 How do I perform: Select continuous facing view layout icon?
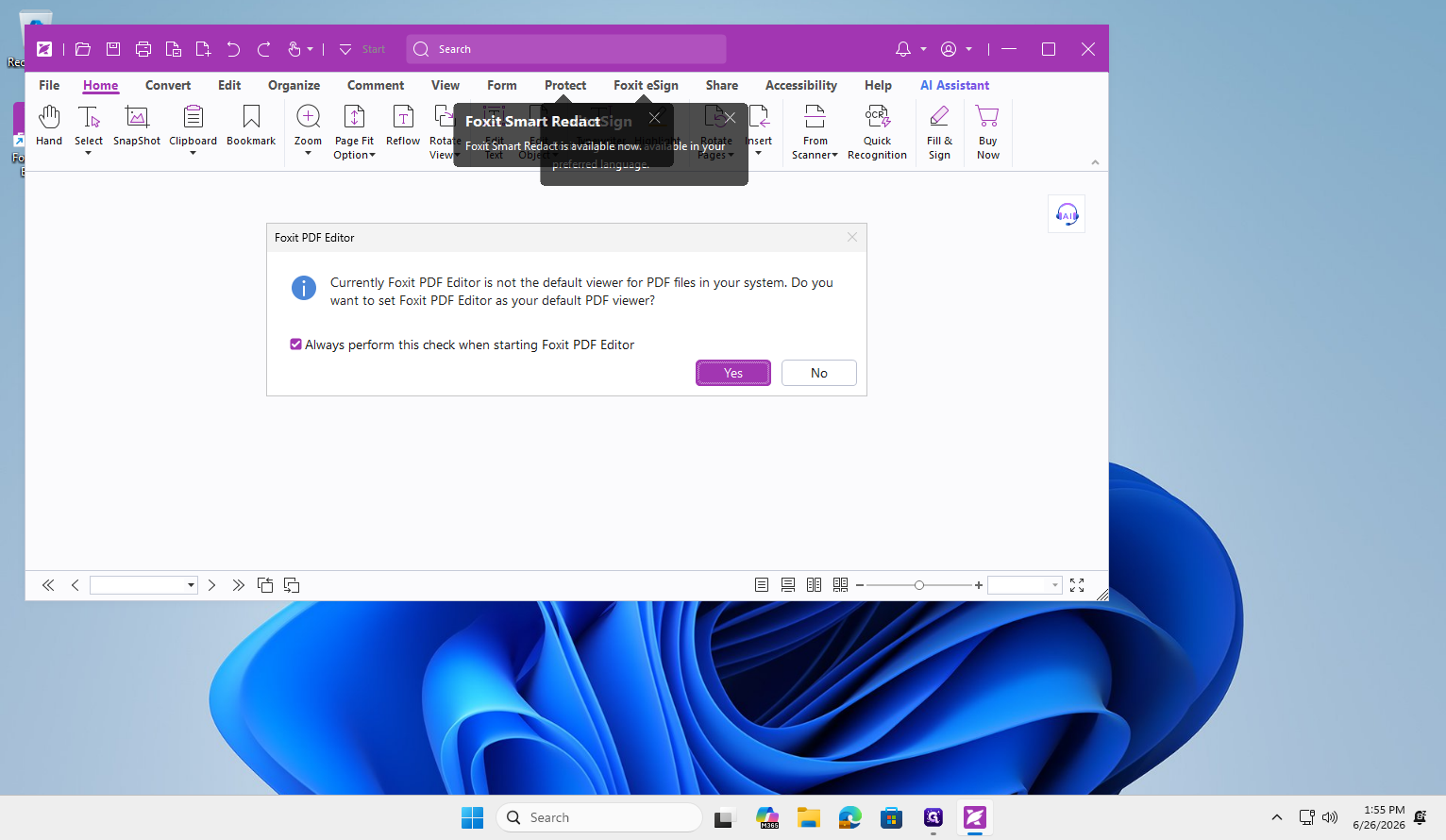(x=841, y=585)
